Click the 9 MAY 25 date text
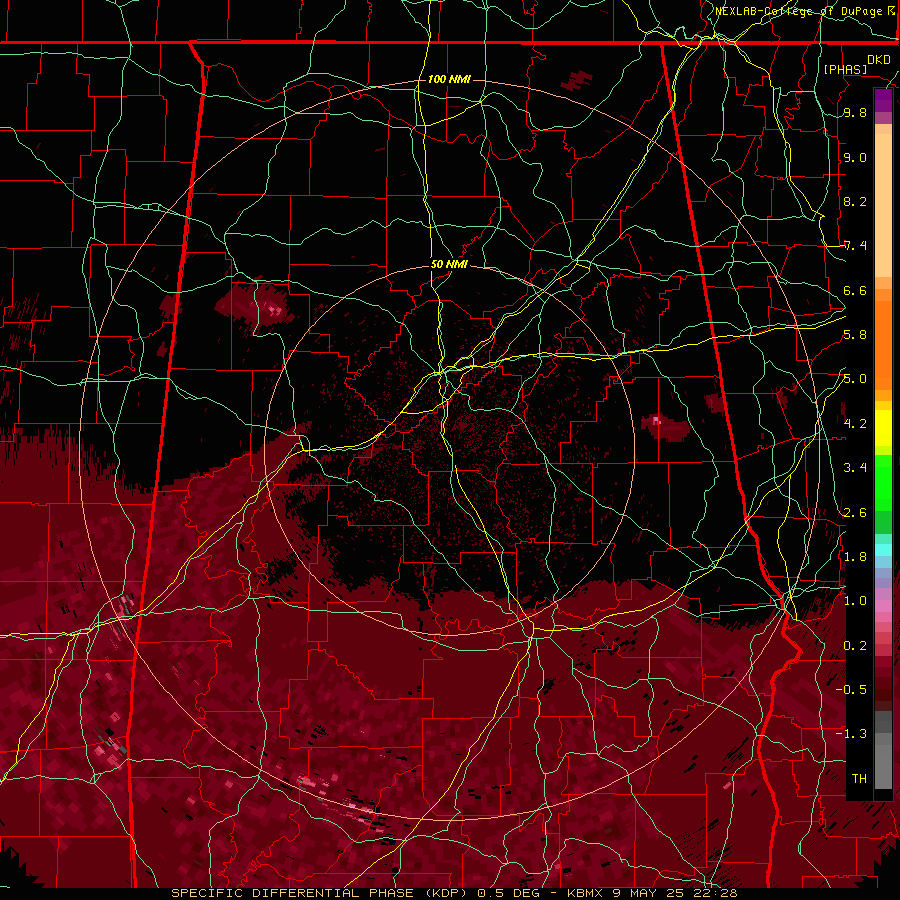The width and height of the screenshot is (900, 900). (646, 893)
